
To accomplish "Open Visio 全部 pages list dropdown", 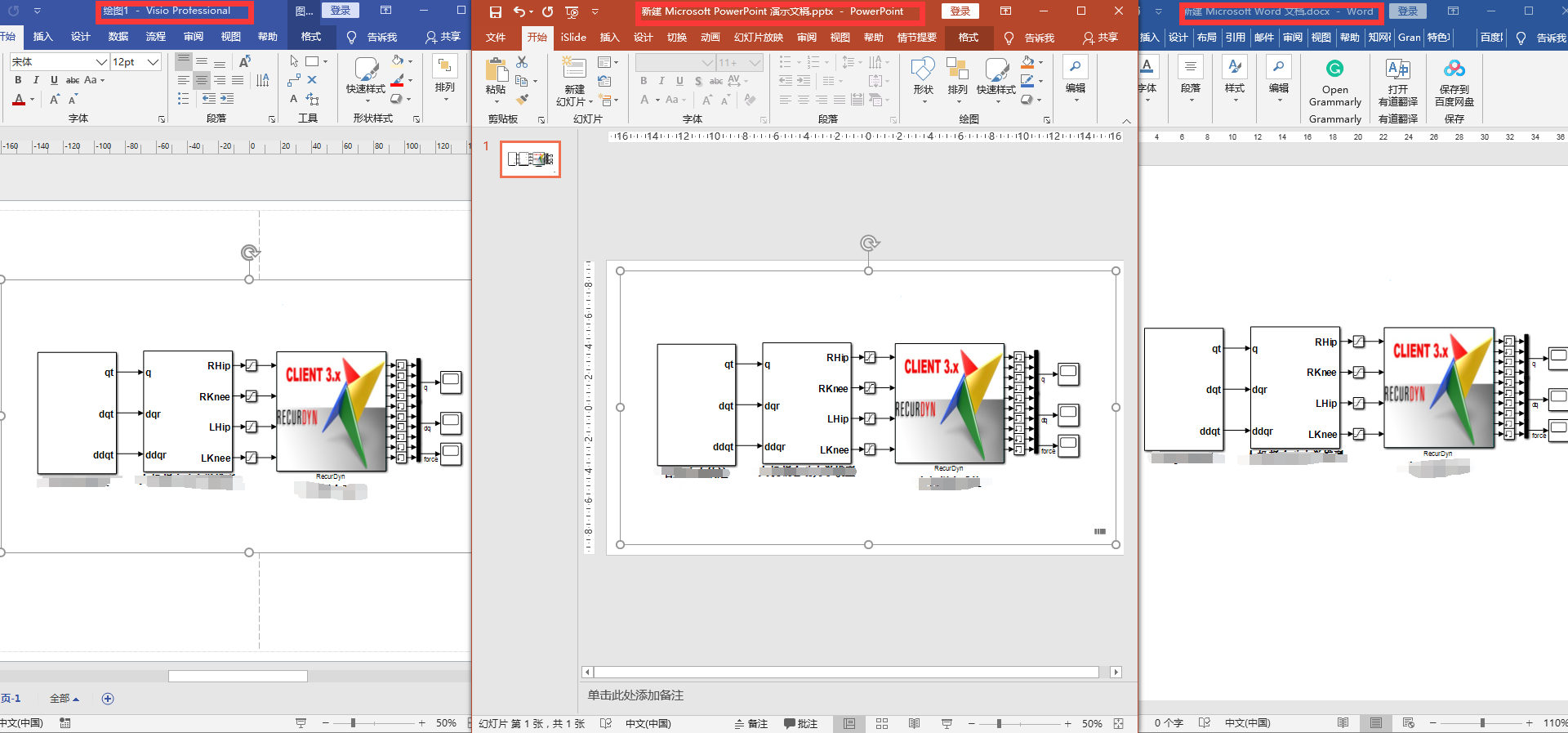I will [65, 699].
